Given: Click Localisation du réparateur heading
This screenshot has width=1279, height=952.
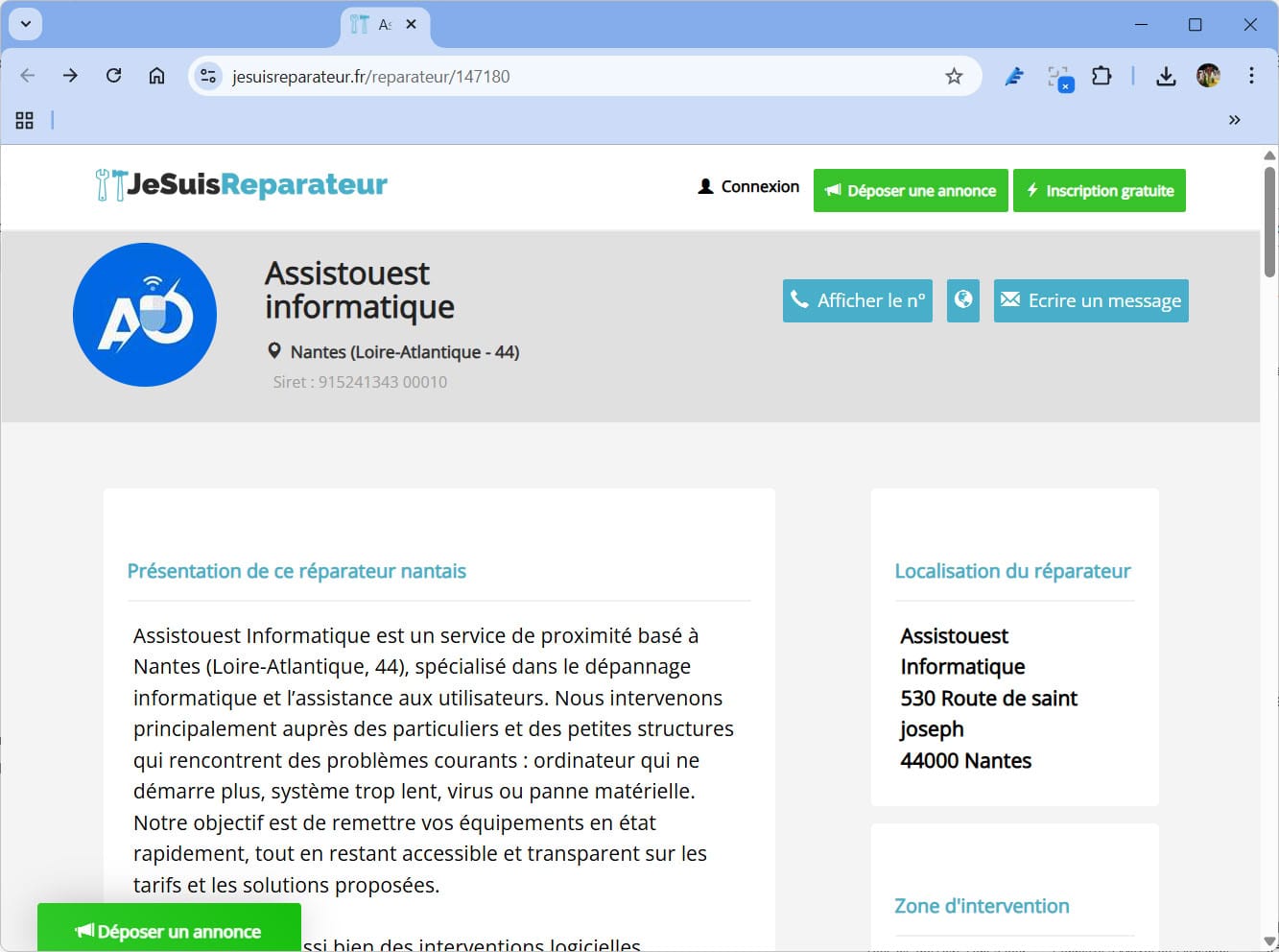Looking at the screenshot, I should [1012, 571].
